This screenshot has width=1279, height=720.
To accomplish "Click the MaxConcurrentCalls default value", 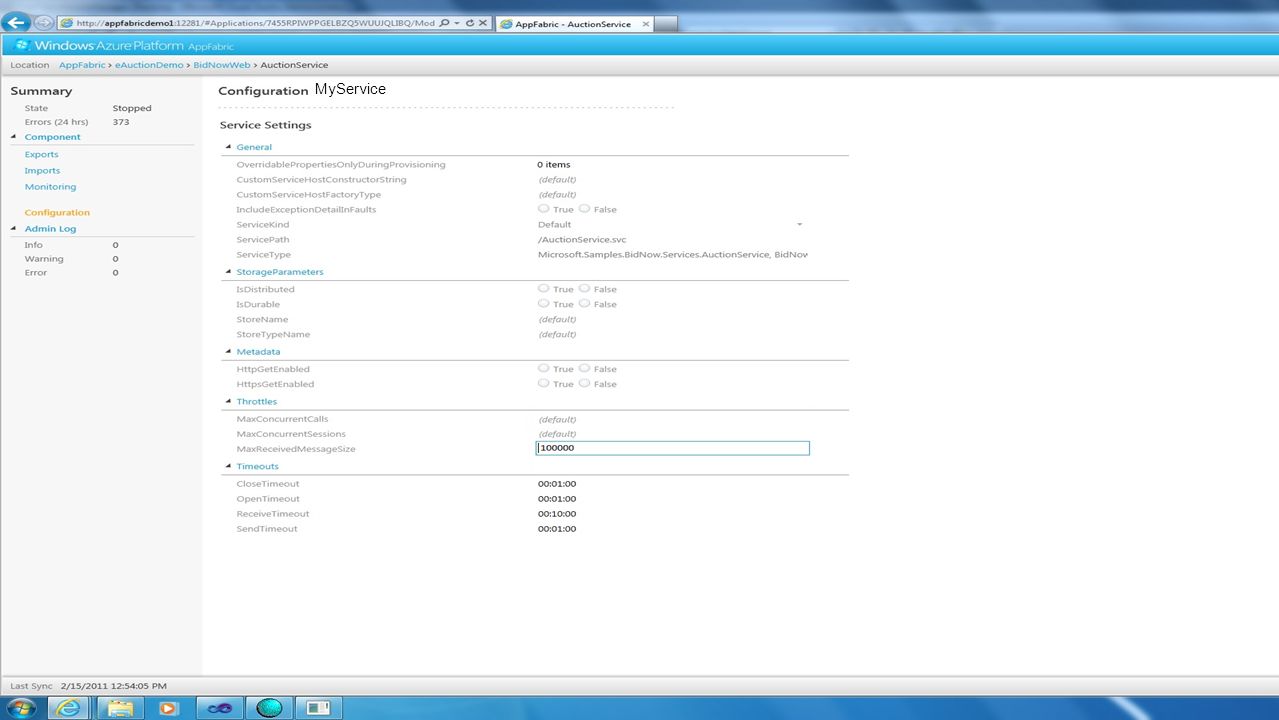I will click(x=557, y=420).
